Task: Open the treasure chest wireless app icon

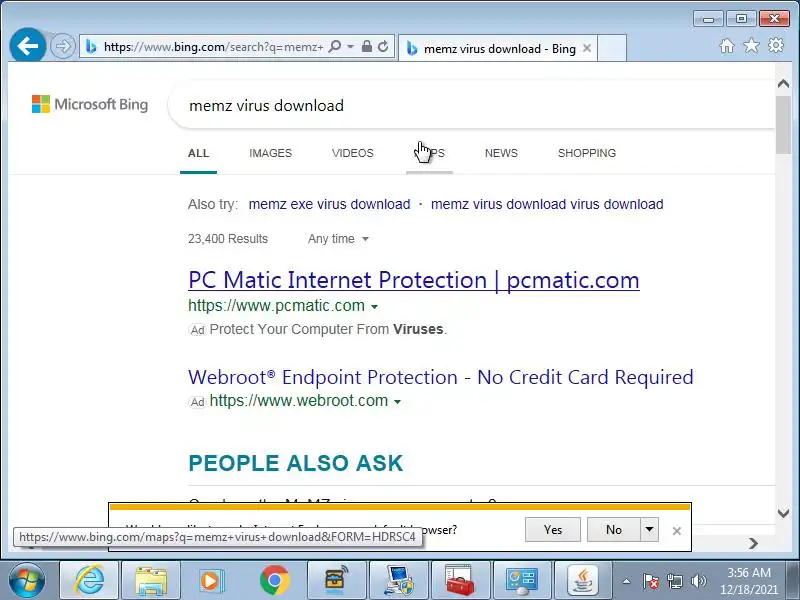Action: pyautogui.click(x=336, y=580)
